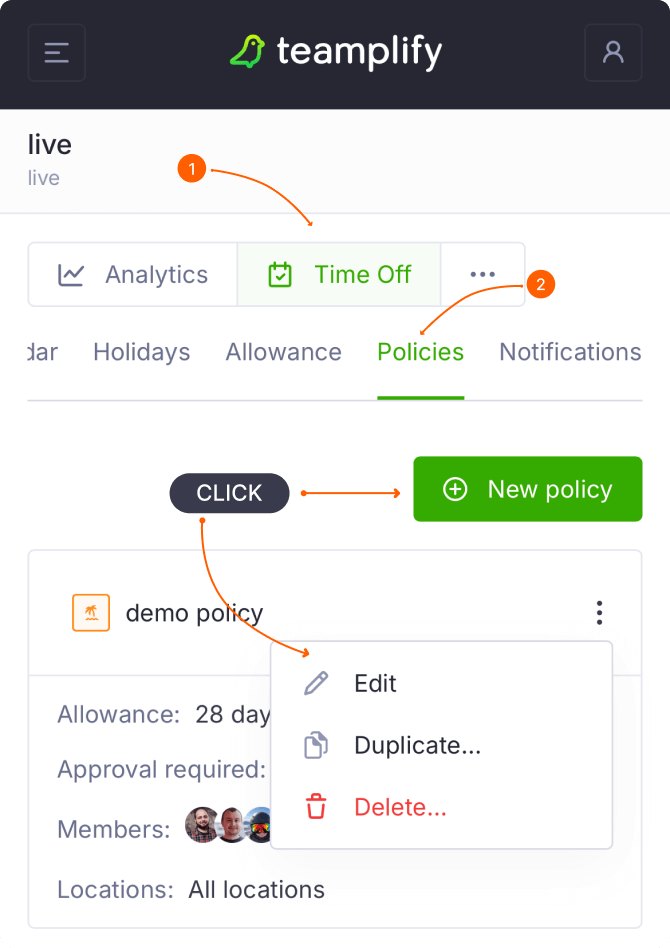Click the Time Off calendar icon

point(280,275)
